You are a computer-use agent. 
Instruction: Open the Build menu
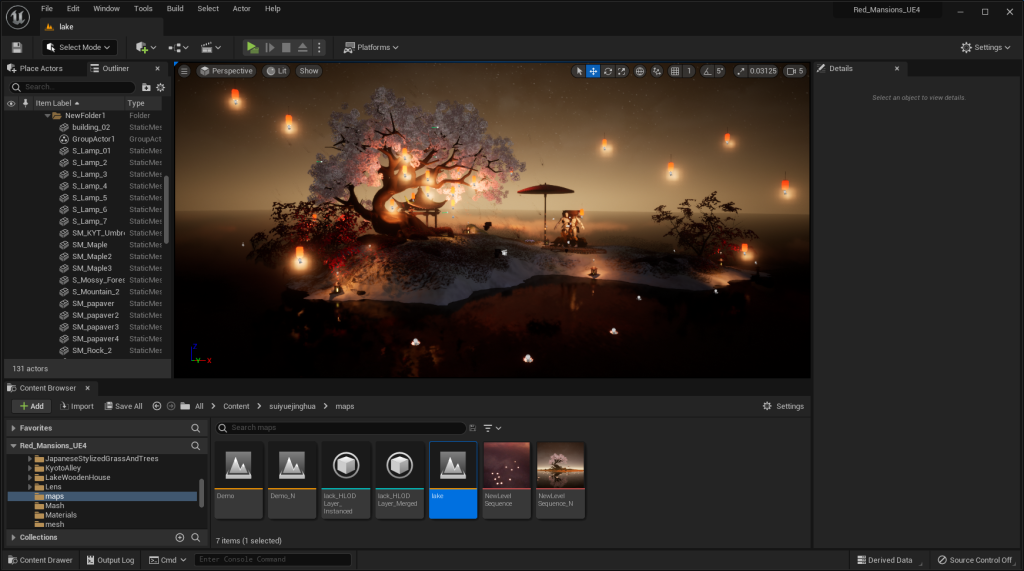point(175,8)
